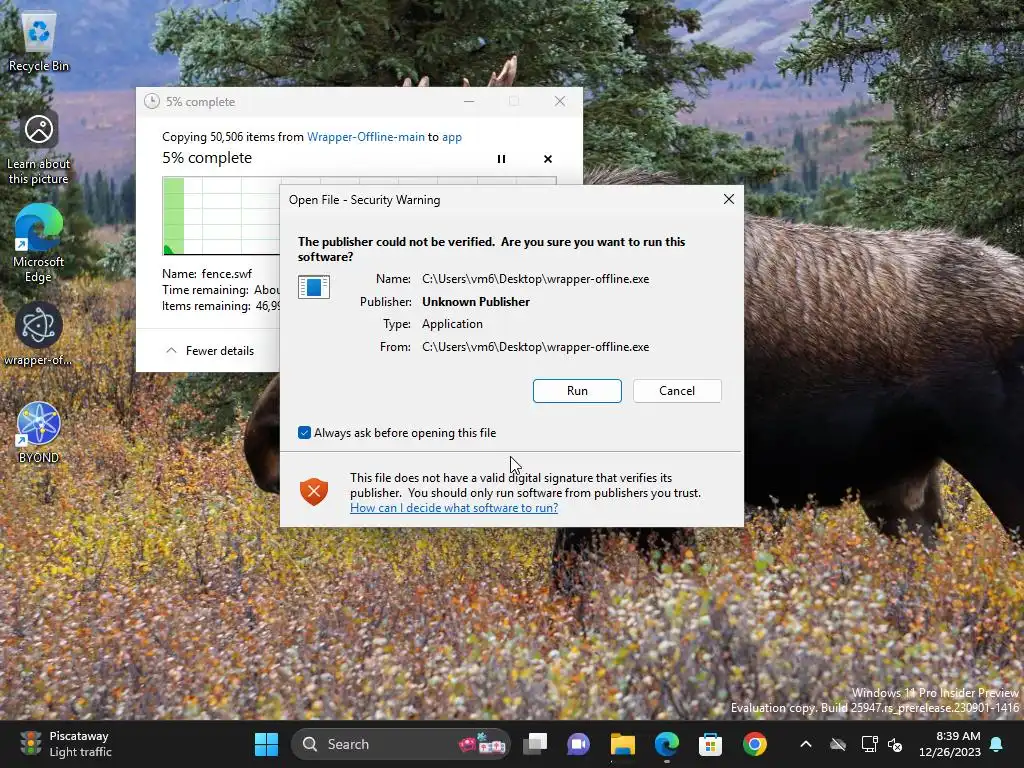
Task: Click Run in the Security Warning dialog
Action: pyautogui.click(x=577, y=391)
